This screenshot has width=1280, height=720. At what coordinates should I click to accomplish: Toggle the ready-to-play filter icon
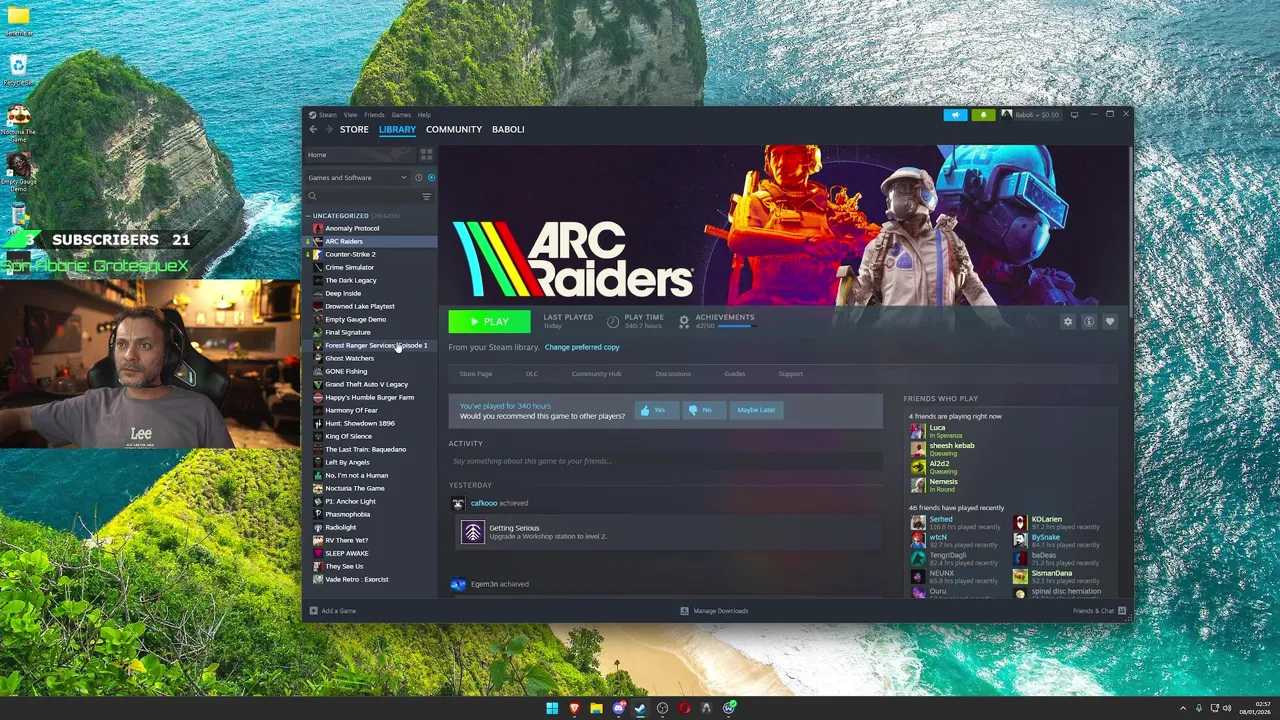[x=431, y=178]
